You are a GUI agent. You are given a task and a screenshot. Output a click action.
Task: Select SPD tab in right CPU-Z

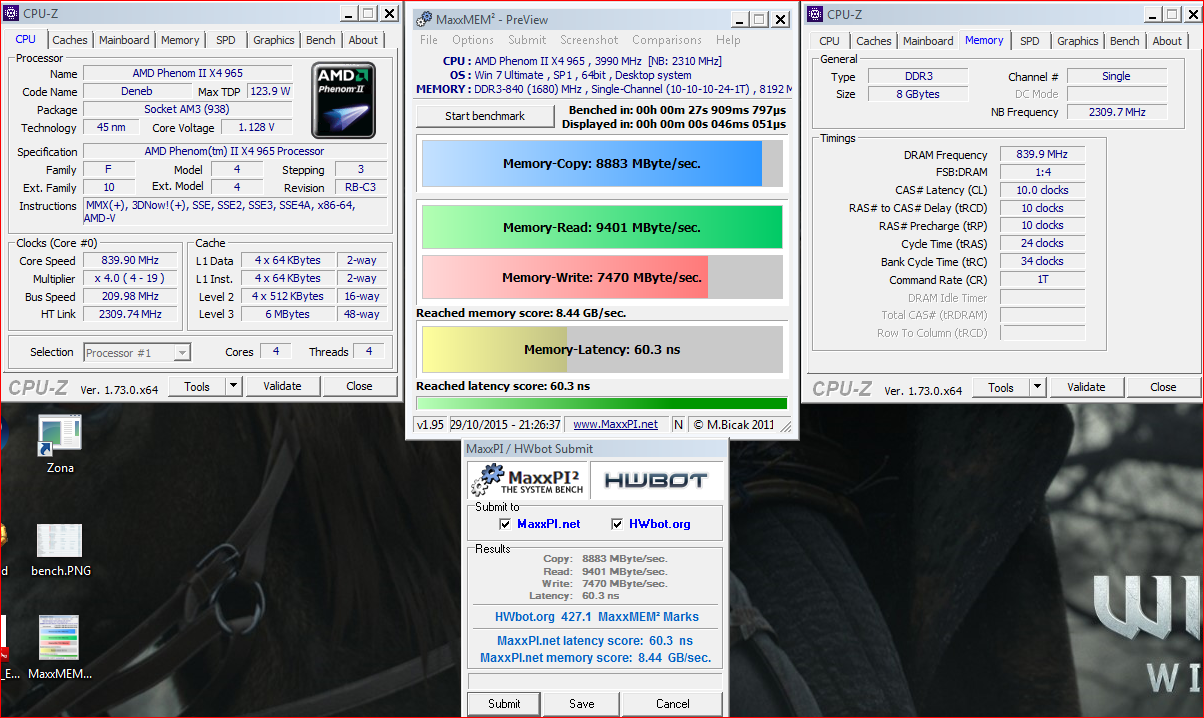pos(1030,41)
